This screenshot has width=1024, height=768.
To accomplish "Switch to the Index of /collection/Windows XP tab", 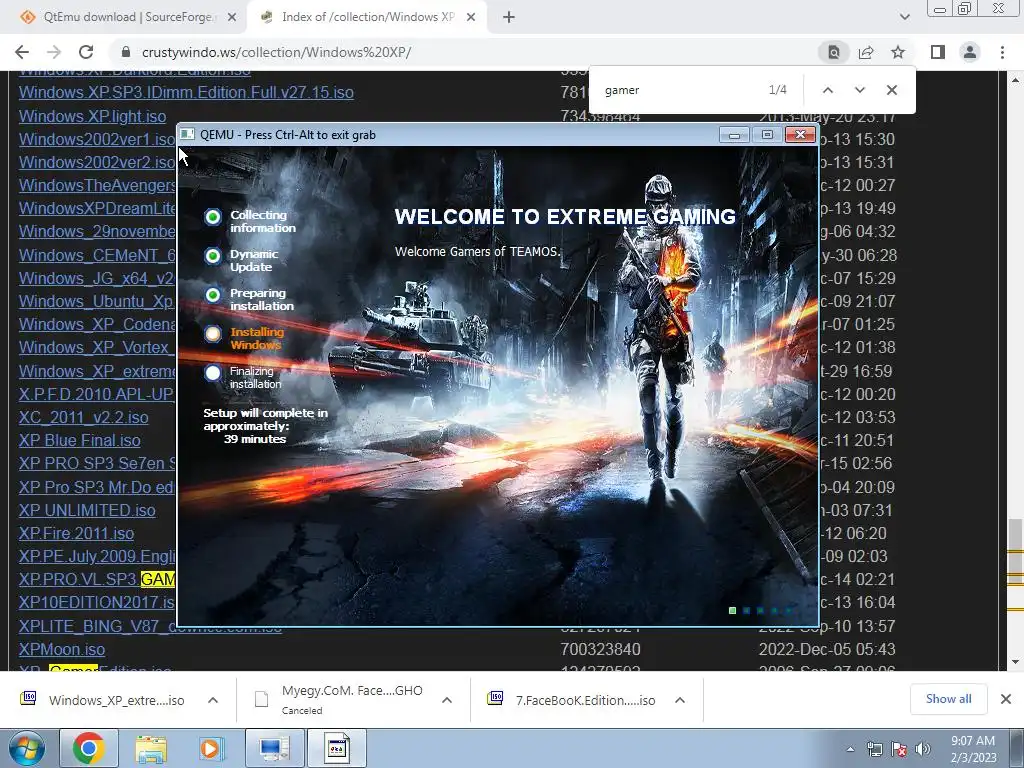I will (366, 17).
